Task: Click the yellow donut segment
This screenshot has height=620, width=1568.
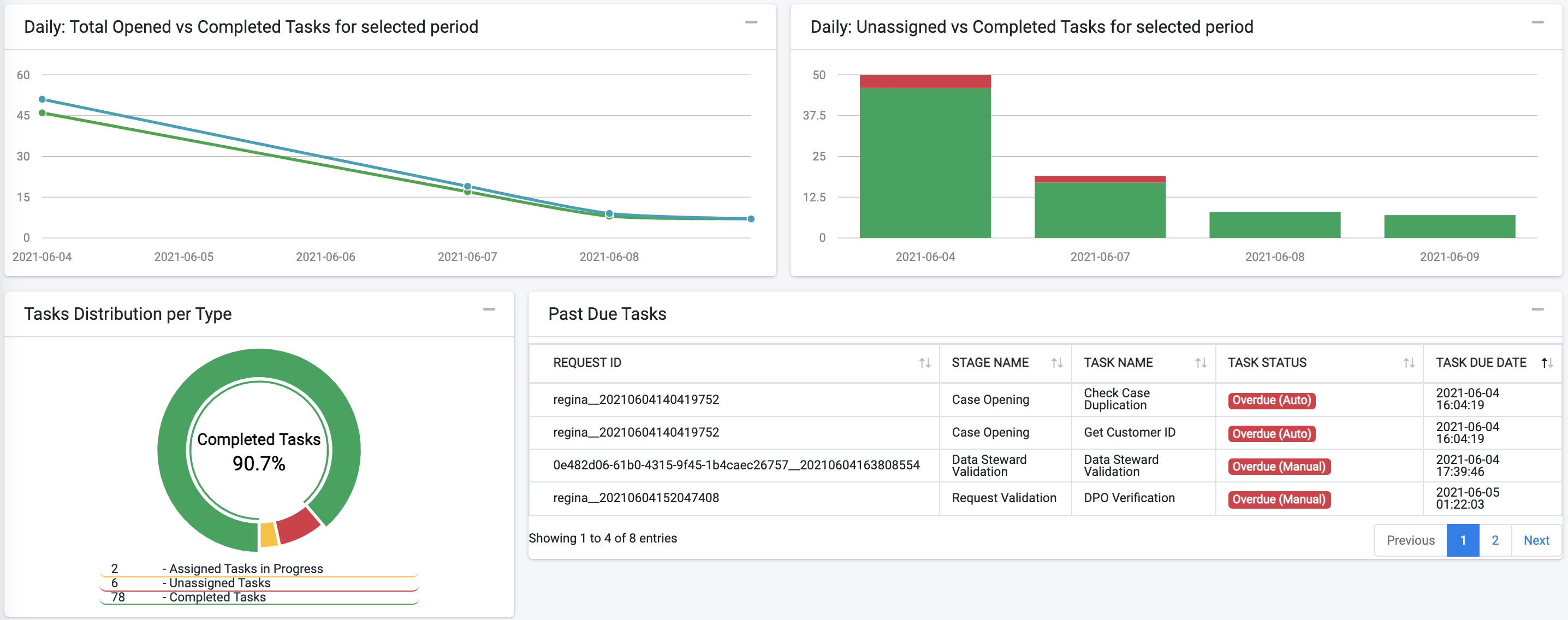Action: click(269, 535)
